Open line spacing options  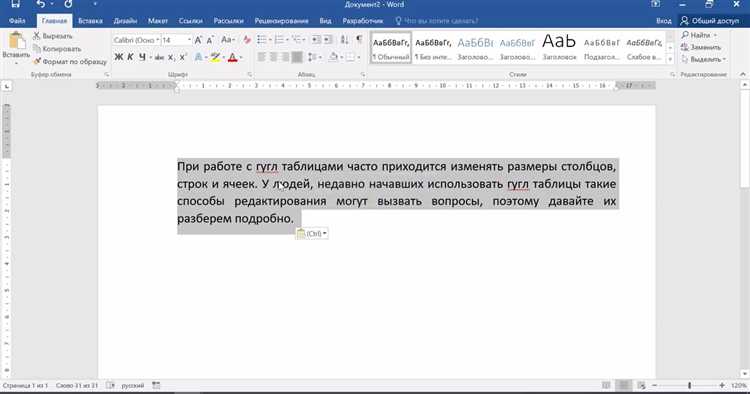pos(312,57)
